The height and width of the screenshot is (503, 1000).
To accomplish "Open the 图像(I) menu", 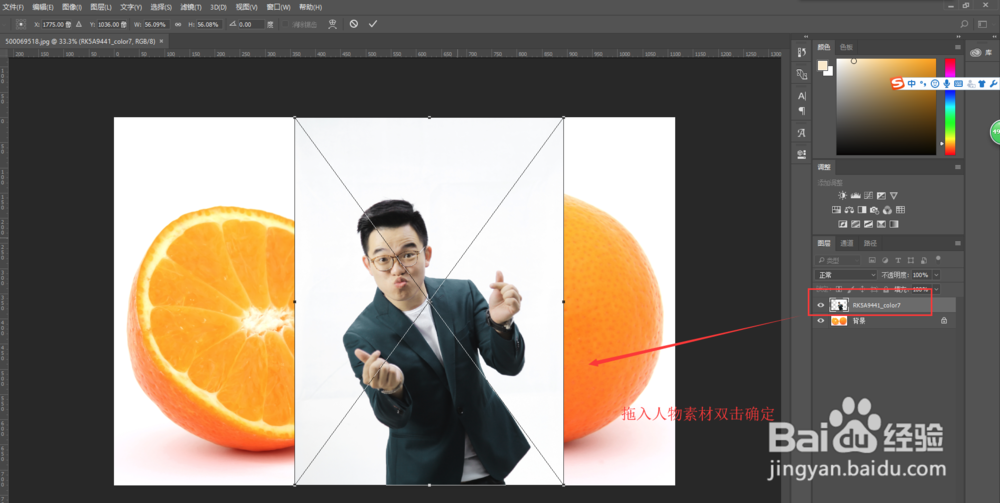I will 72,7.
